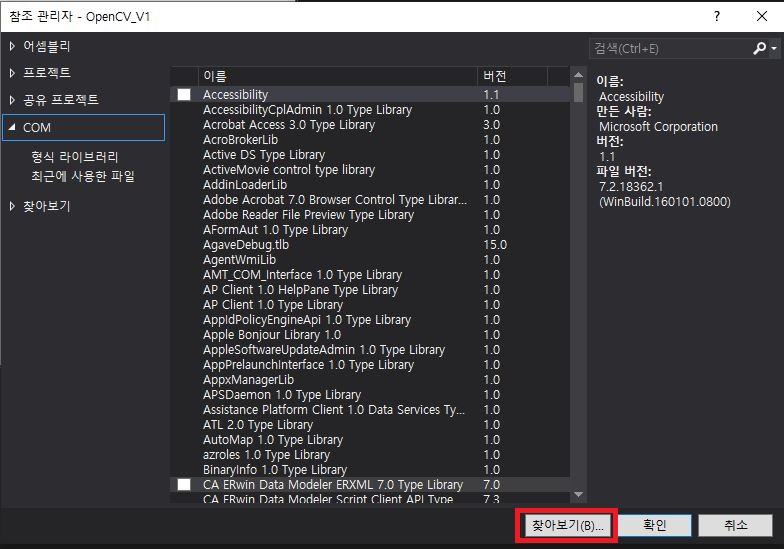Screen dimensions: 784x549
Task: Check the CA ERwin ERXML 7.0 checkbox
Action: pyautogui.click(x=184, y=484)
